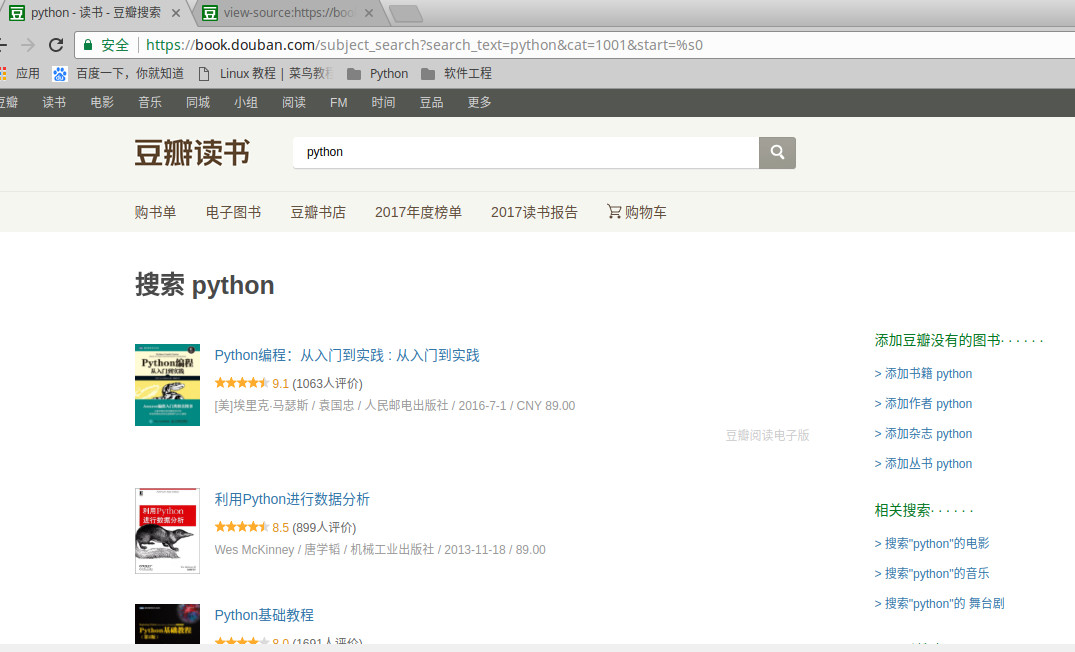Open the Python bookmarks folder
The width and height of the screenshot is (1075, 652).
pos(378,73)
